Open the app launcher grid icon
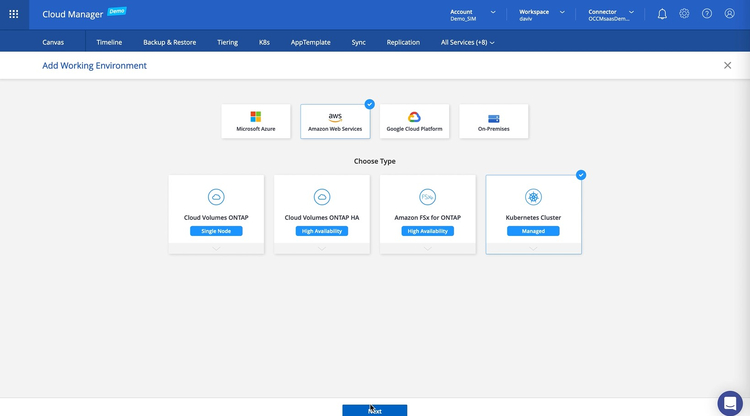 tap(14, 14)
